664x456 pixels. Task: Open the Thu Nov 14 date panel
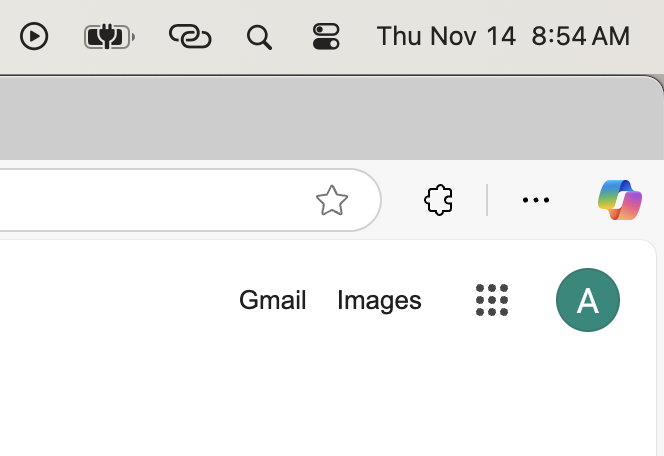(x=446, y=36)
